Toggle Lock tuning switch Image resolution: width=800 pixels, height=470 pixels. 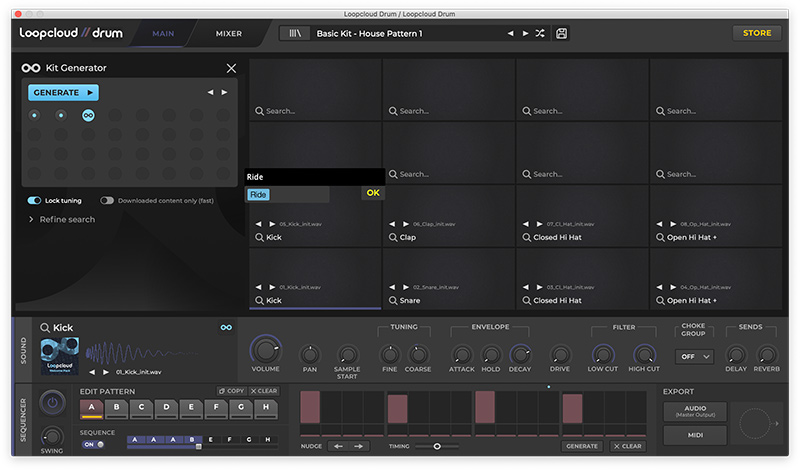click(34, 201)
